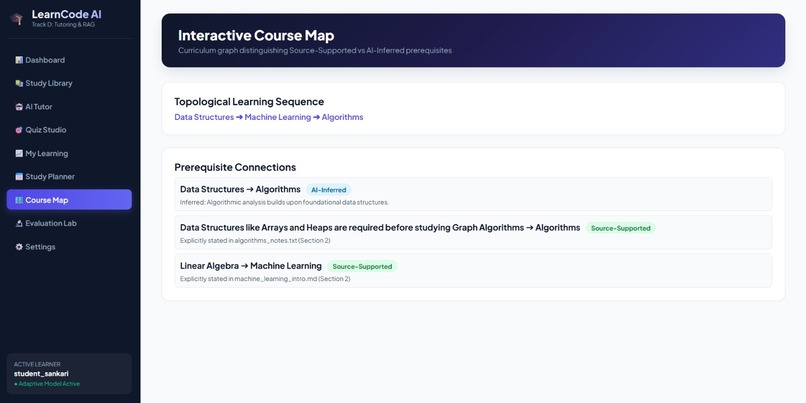Select the Arrays and Heaps prerequisite connection
Screen dimensions: 806x403
473,233
